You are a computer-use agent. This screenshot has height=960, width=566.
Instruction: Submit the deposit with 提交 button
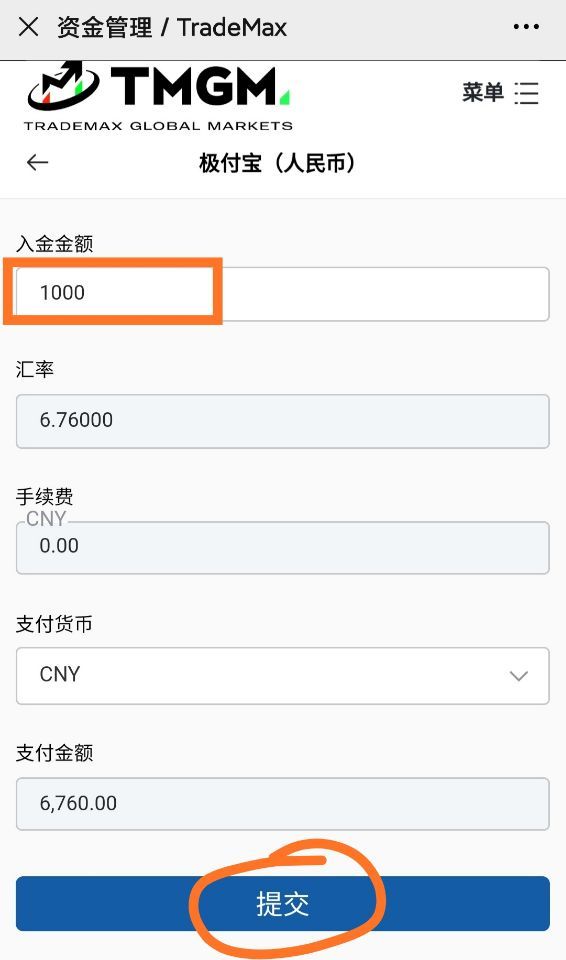click(282, 904)
